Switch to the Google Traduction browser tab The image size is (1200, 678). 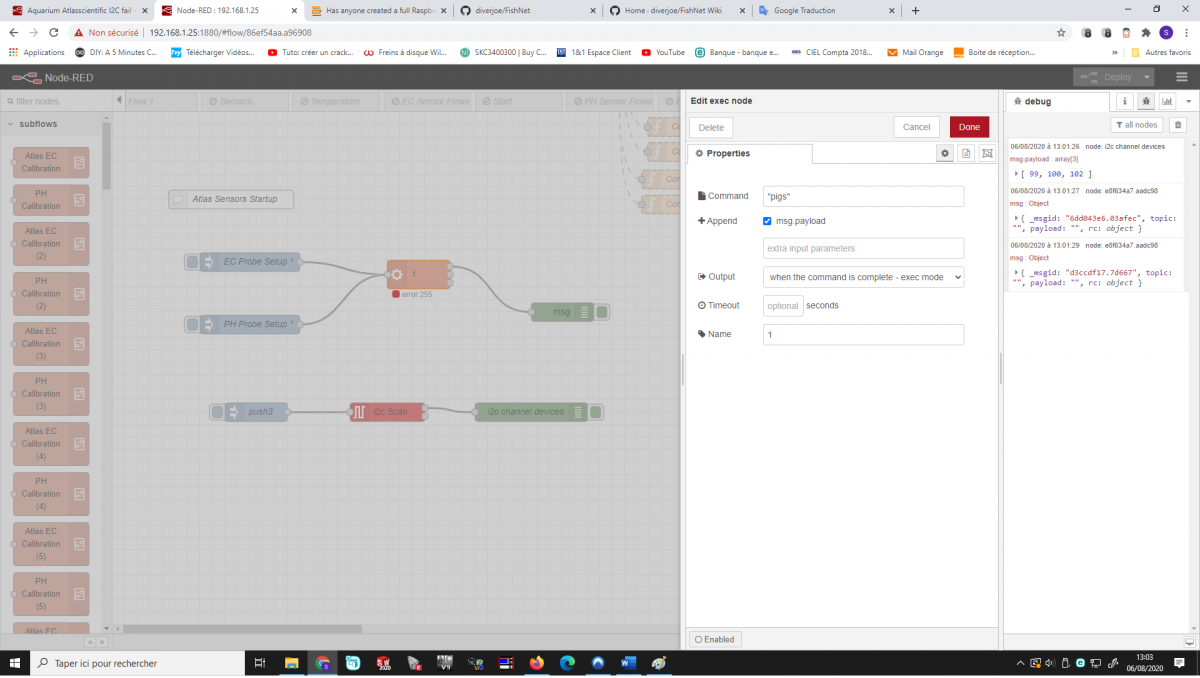point(810,10)
